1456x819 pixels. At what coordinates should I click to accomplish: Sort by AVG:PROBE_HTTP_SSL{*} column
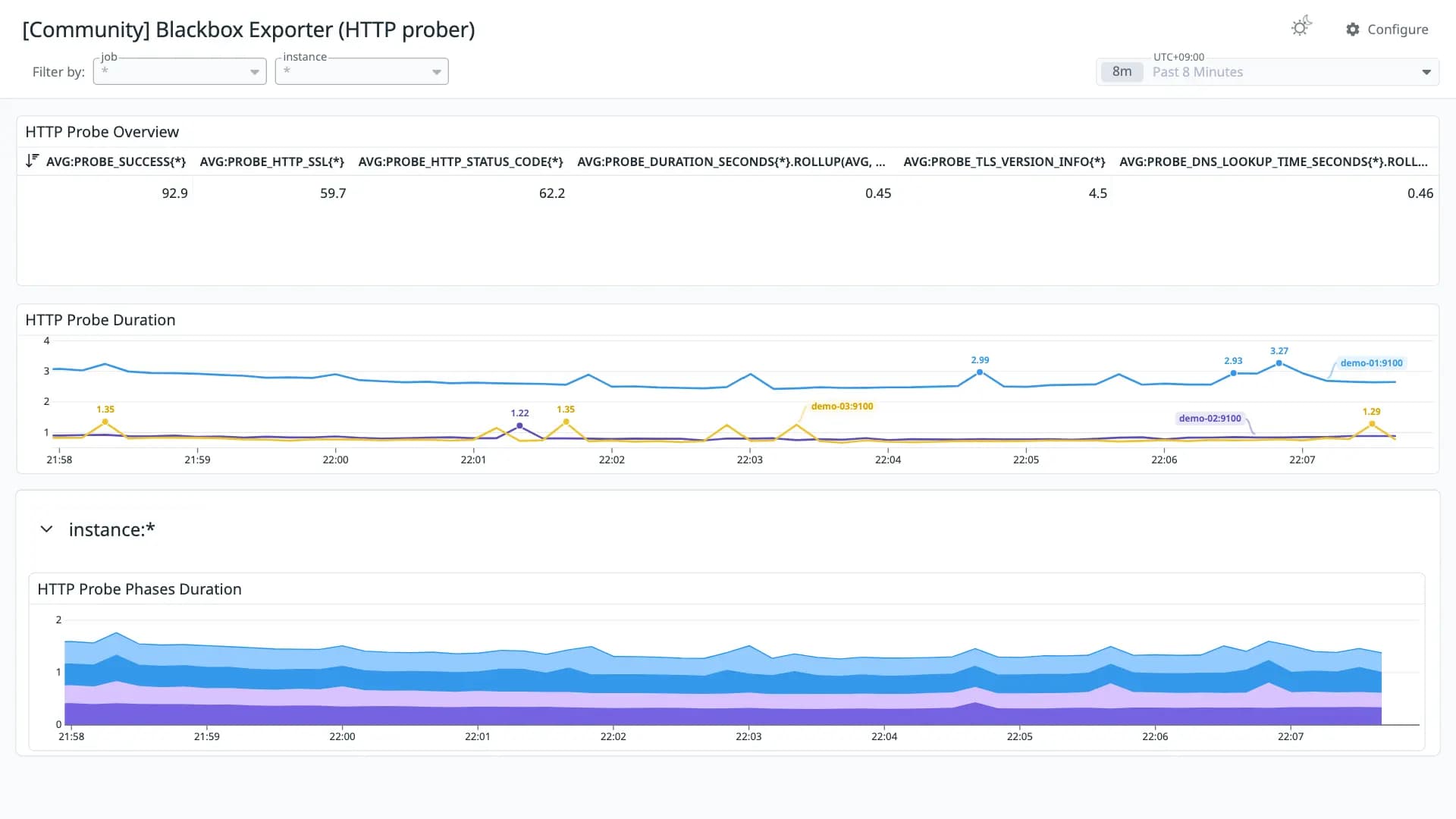271,162
